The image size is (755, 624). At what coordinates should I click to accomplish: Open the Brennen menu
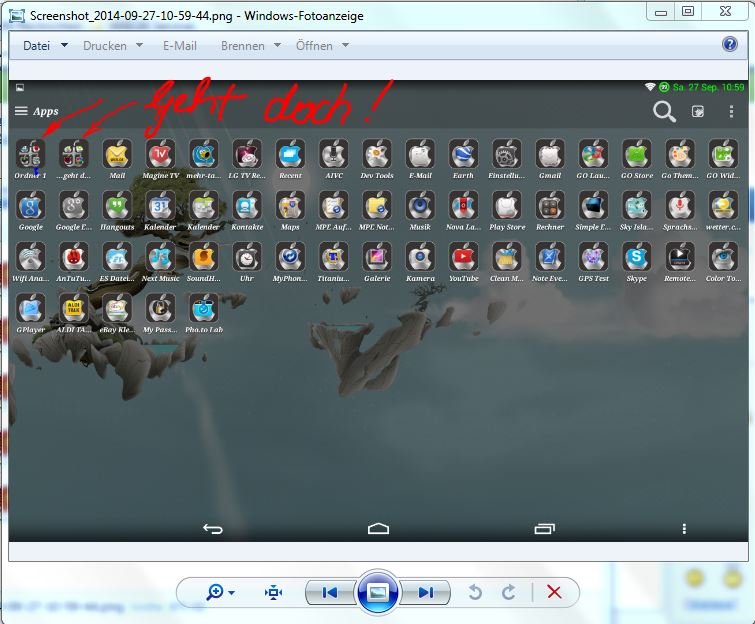[243, 46]
